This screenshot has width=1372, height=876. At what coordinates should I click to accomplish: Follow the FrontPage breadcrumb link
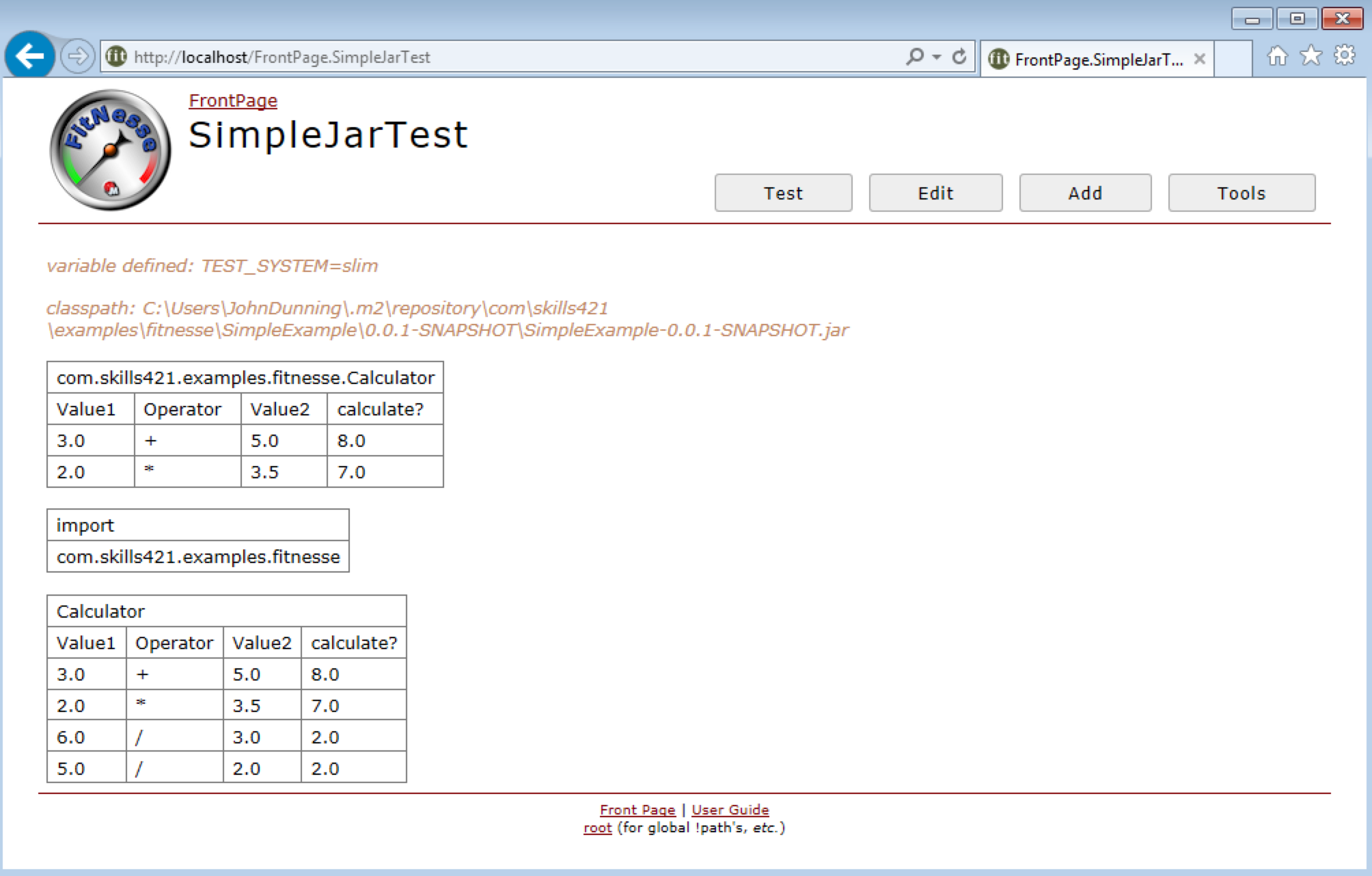click(x=233, y=100)
